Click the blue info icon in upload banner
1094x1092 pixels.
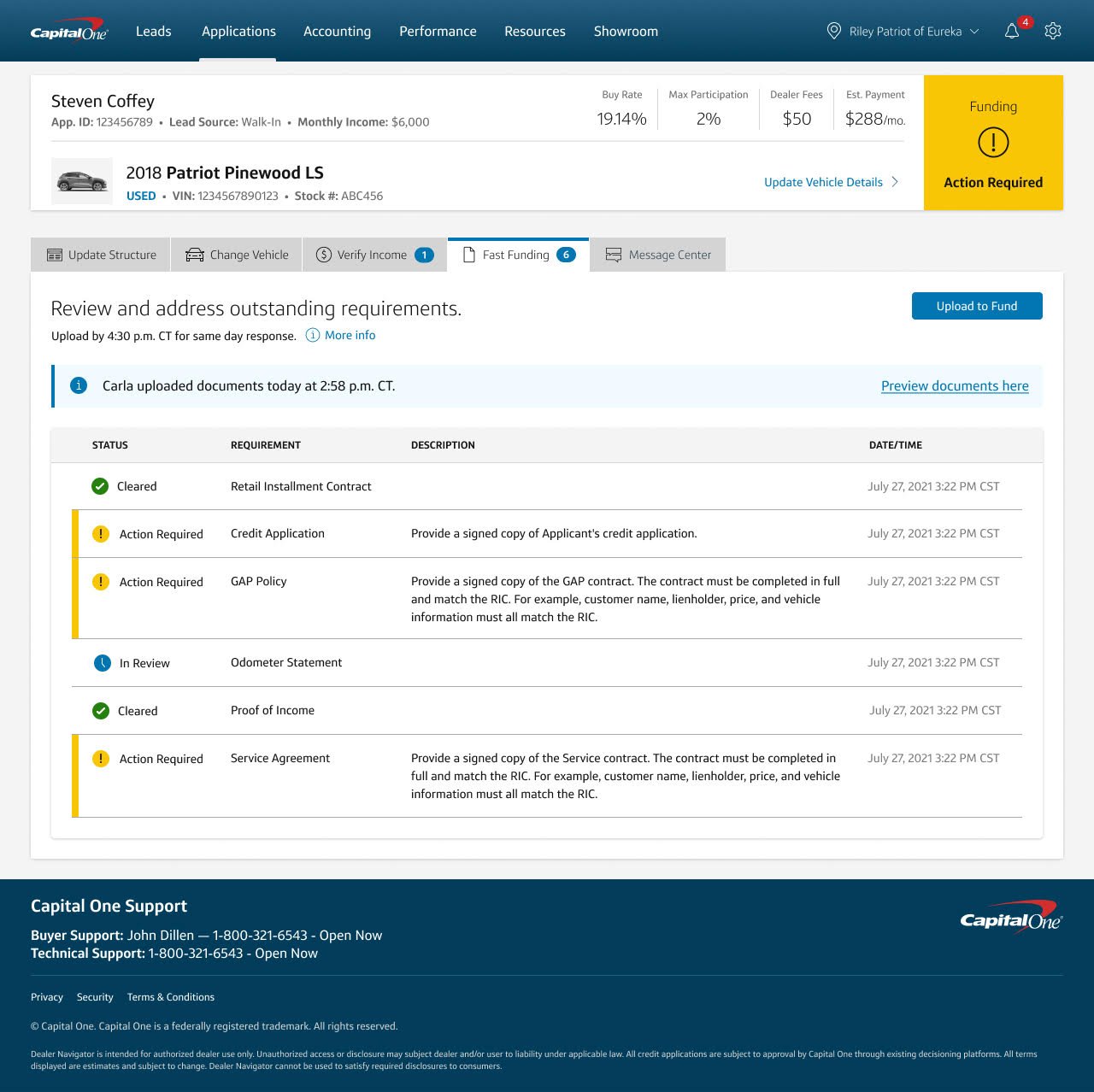click(79, 385)
